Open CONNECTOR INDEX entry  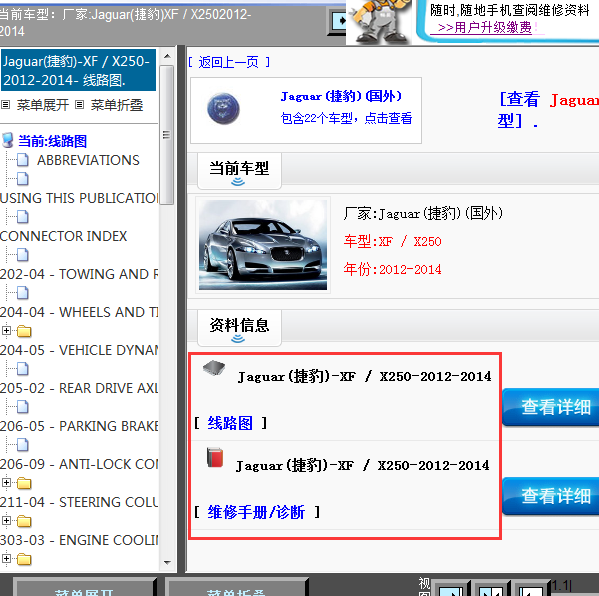point(63,236)
